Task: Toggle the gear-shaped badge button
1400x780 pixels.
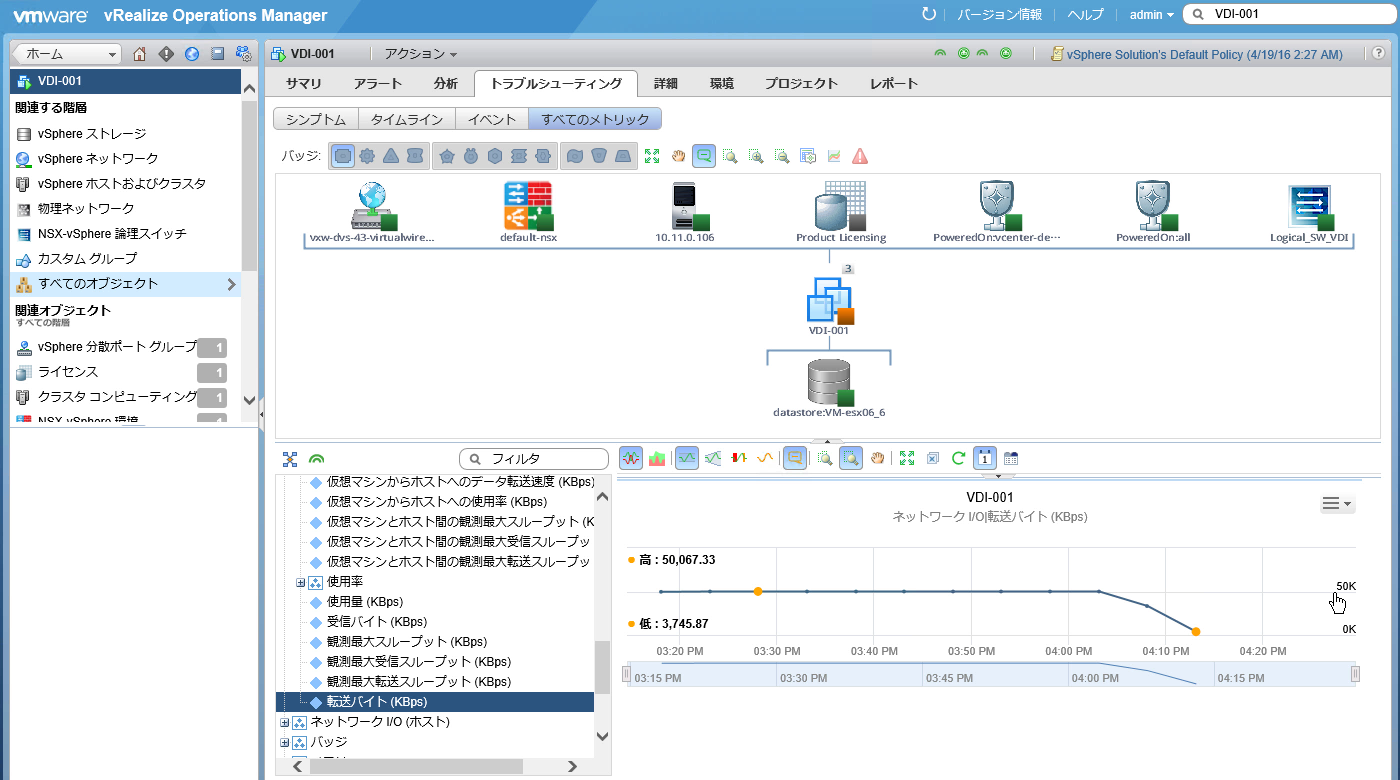Action: [x=367, y=156]
